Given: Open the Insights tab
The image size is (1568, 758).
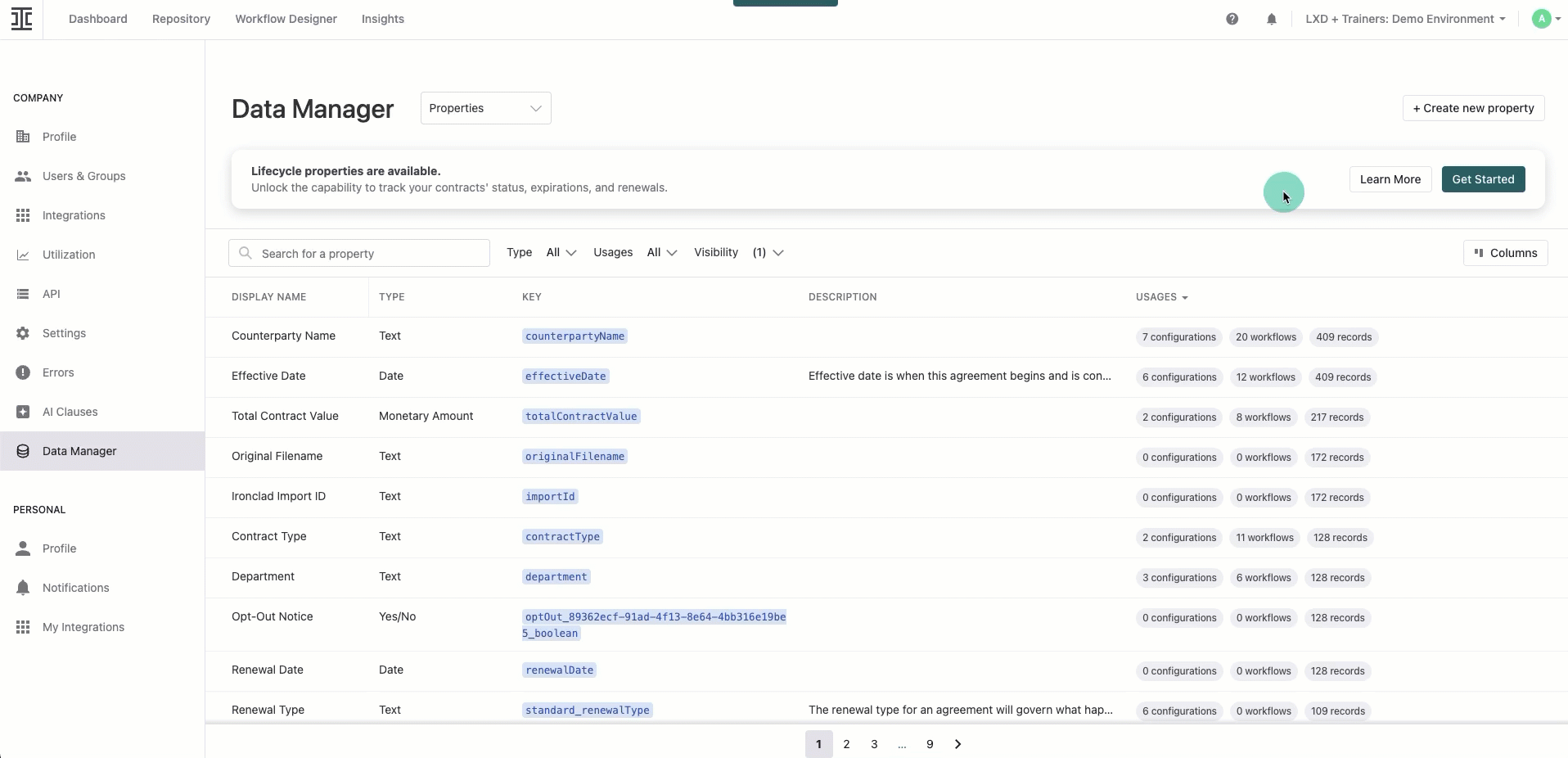Looking at the screenshot, I should pos(383,19).
